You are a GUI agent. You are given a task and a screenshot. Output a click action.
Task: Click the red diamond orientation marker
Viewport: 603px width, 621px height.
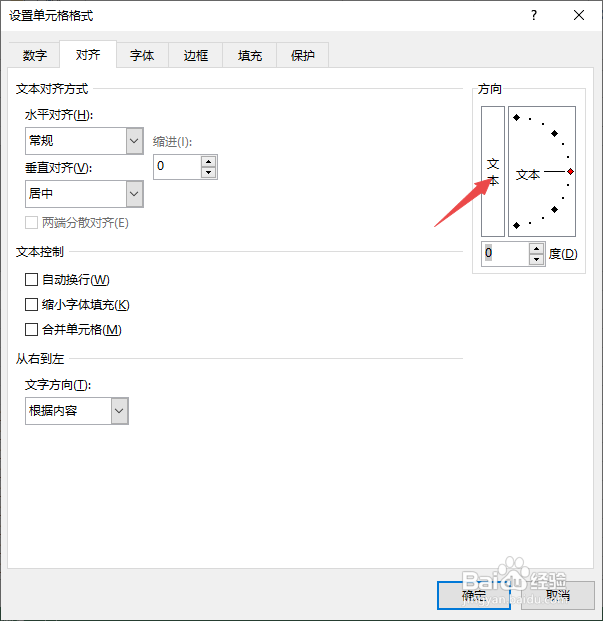[570, 171]
